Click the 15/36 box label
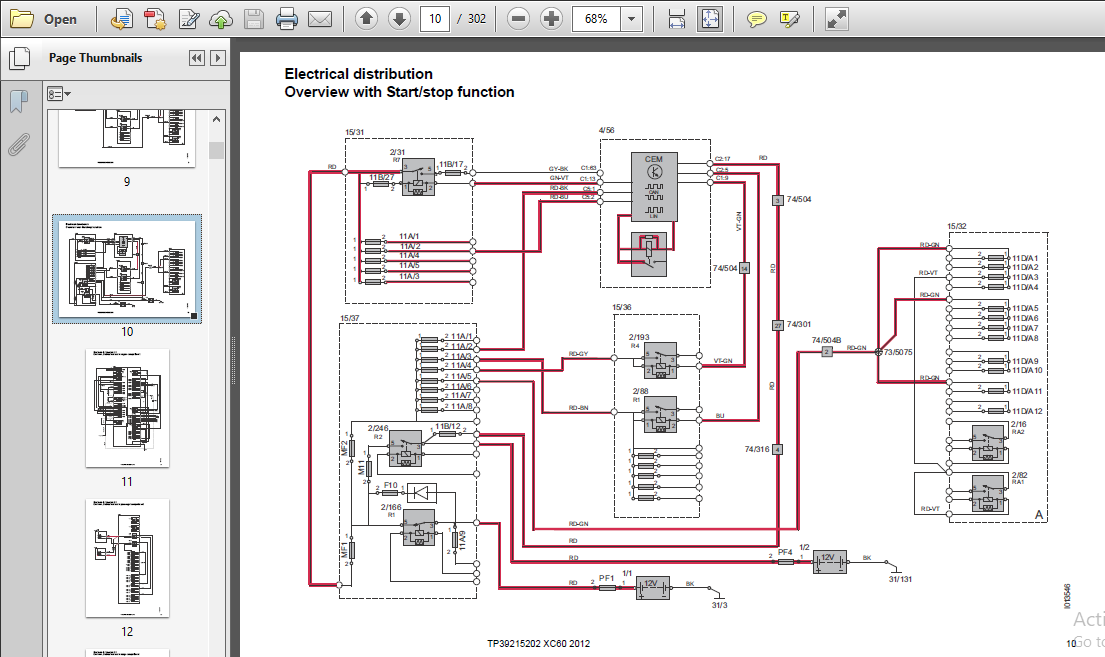The image size is (1105, 657). [x=622, y=307]
